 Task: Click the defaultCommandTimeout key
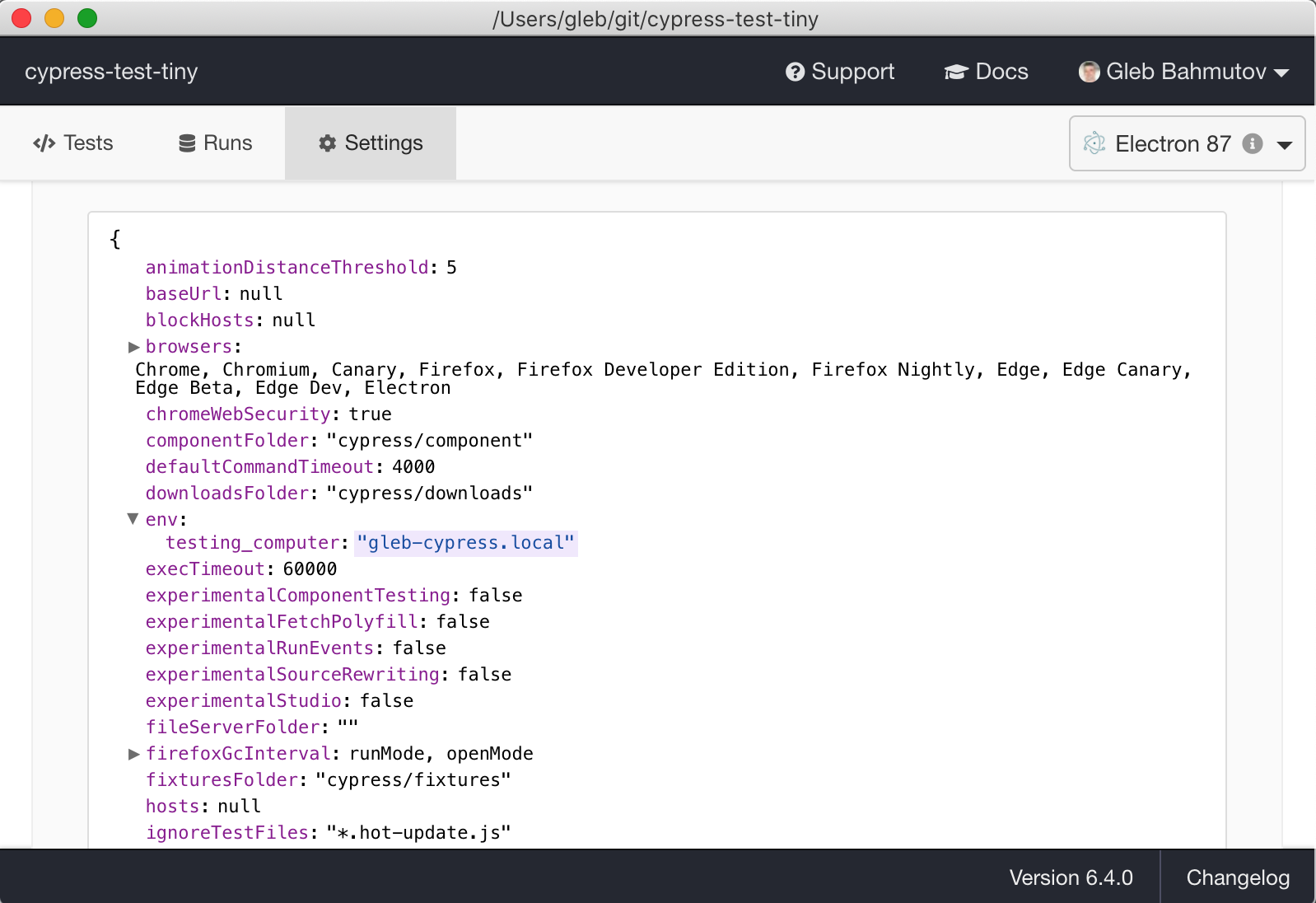[260, 467]
